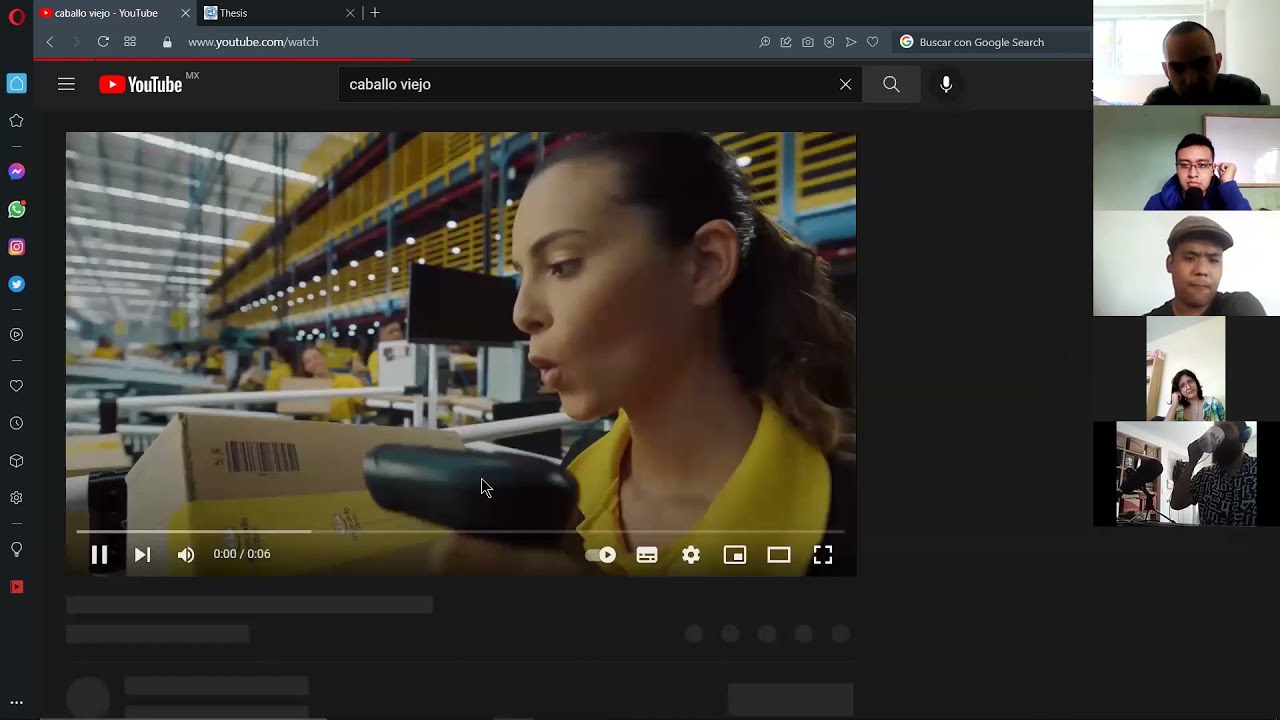Viewport: 1280px width, 720px height.
Task: Click the bottom participant webcam thumbnail
Action: coord(1186,474)
